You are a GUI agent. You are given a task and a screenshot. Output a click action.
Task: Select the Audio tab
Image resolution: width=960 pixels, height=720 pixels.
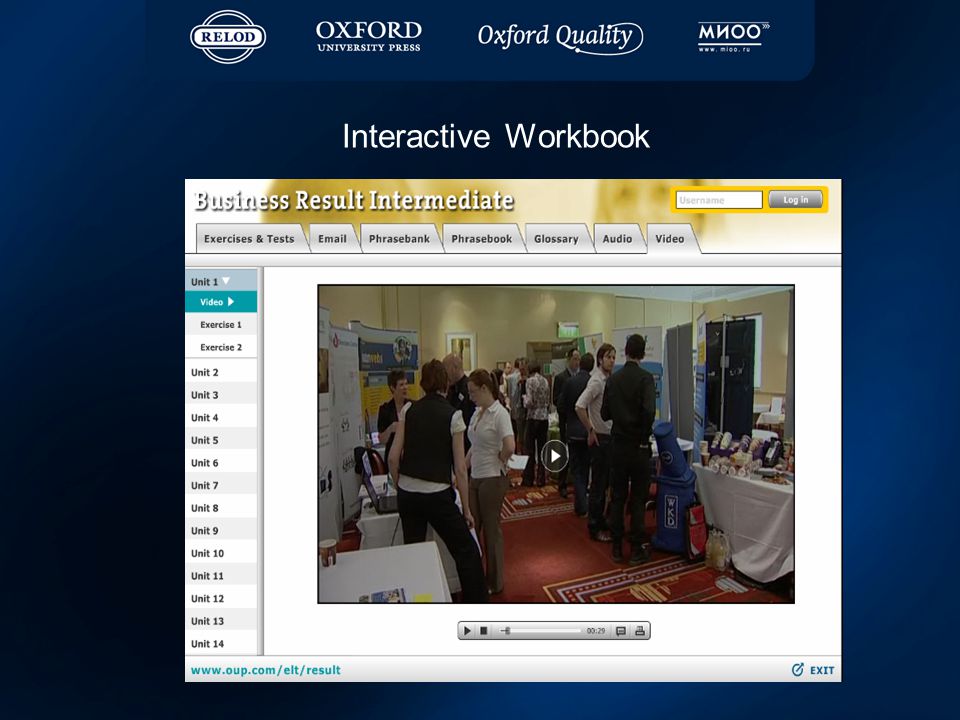coord(617,239)
